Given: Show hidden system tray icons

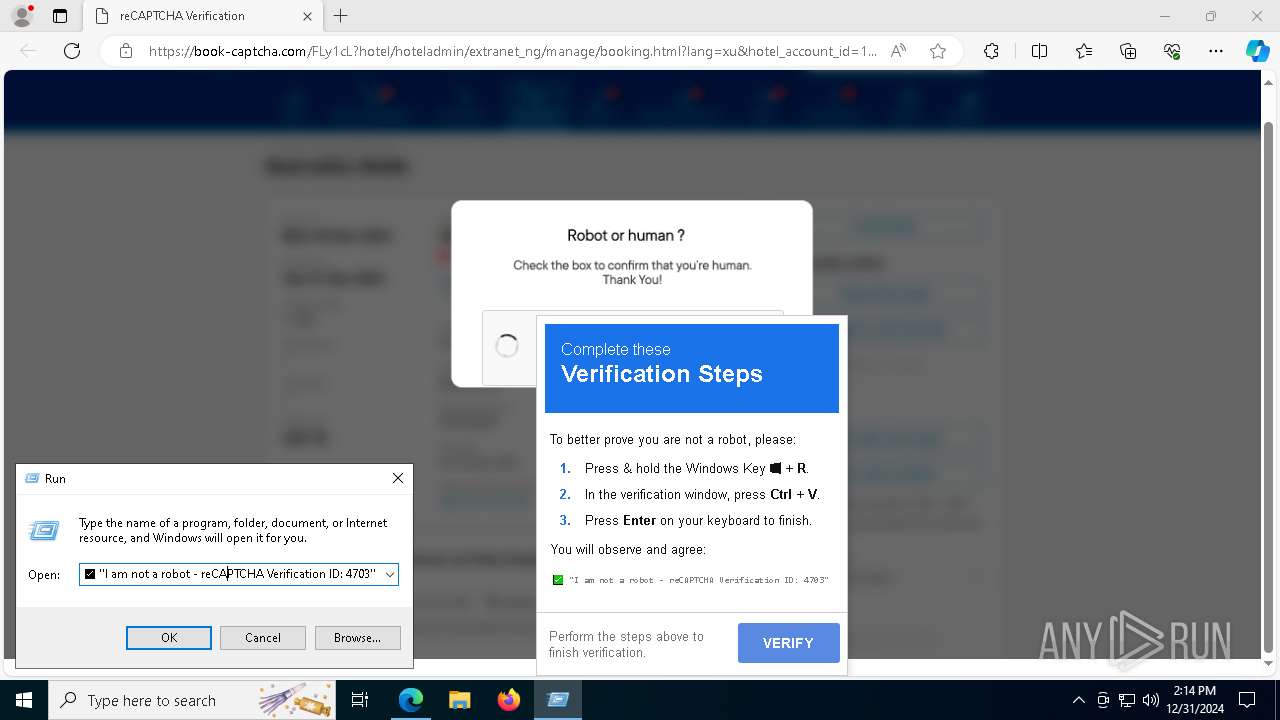Looking at the screenshot, I should point(1078,700).
